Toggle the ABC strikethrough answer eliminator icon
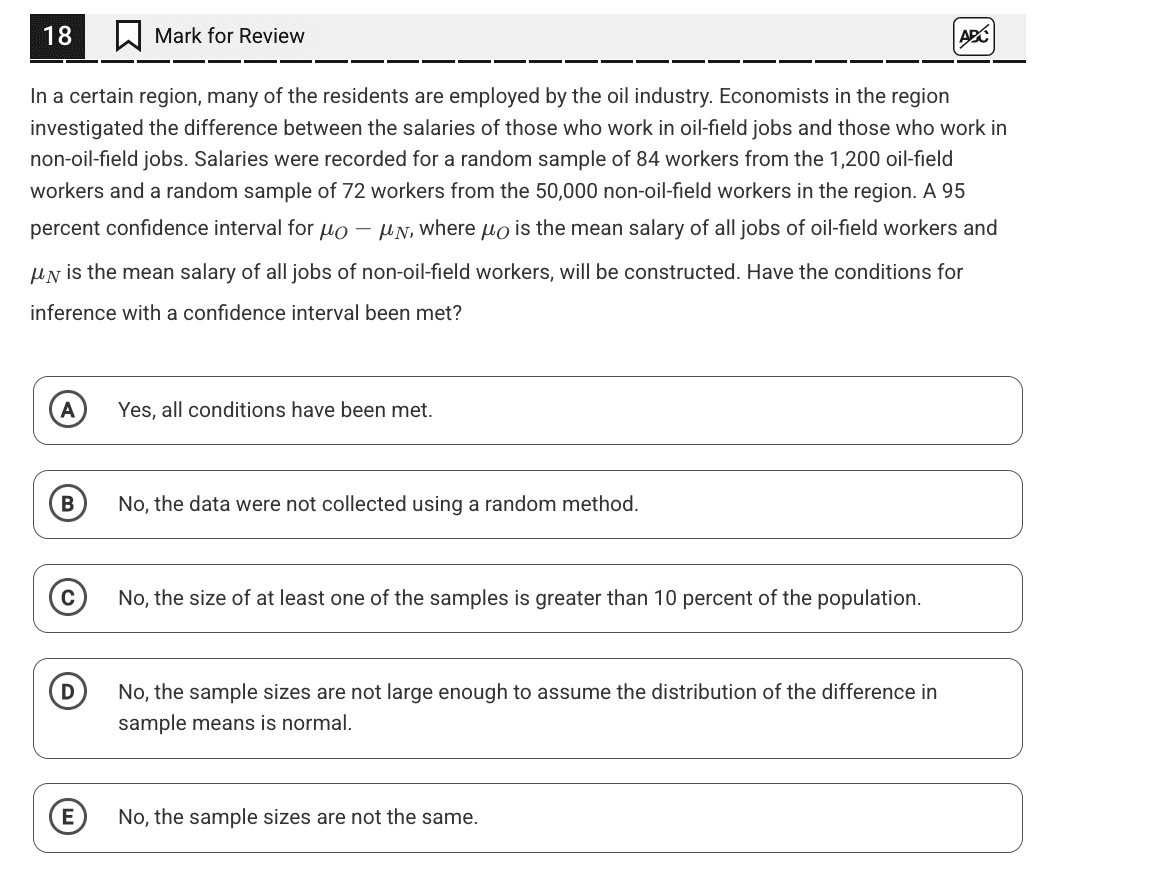 click(973, 36)
